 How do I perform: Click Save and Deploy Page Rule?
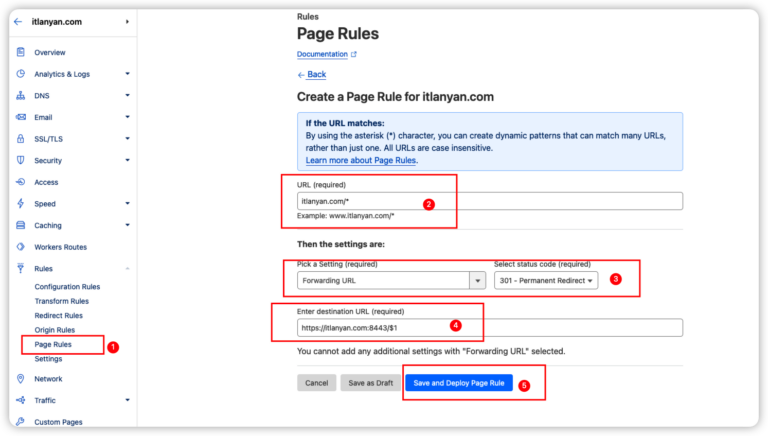click(460, 383)
